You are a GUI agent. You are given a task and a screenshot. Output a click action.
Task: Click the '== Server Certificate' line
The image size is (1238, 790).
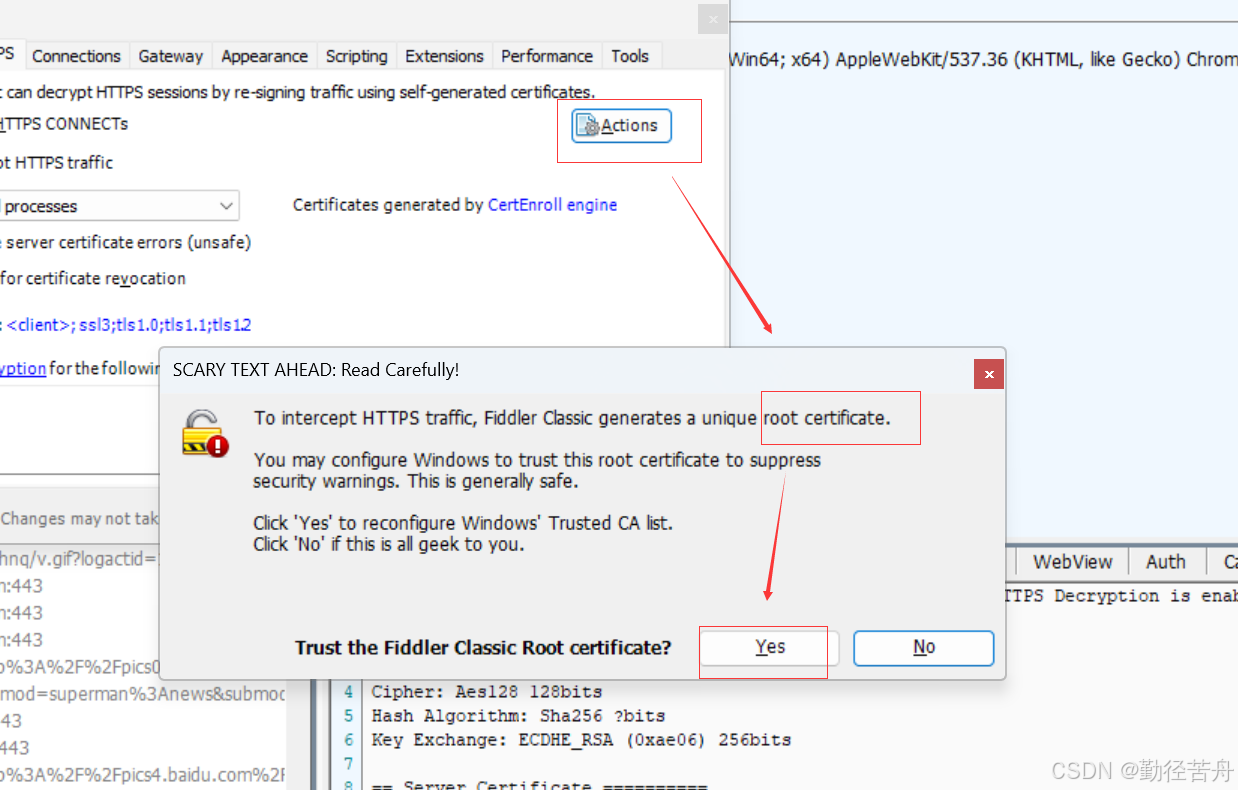click(539, 786)
